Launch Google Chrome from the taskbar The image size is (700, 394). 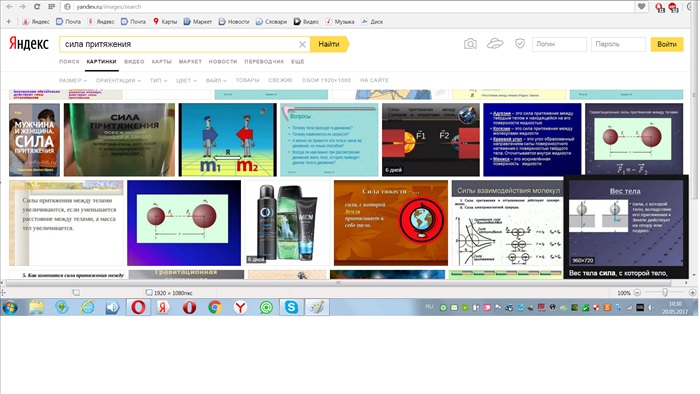click(x=215, y=307)
